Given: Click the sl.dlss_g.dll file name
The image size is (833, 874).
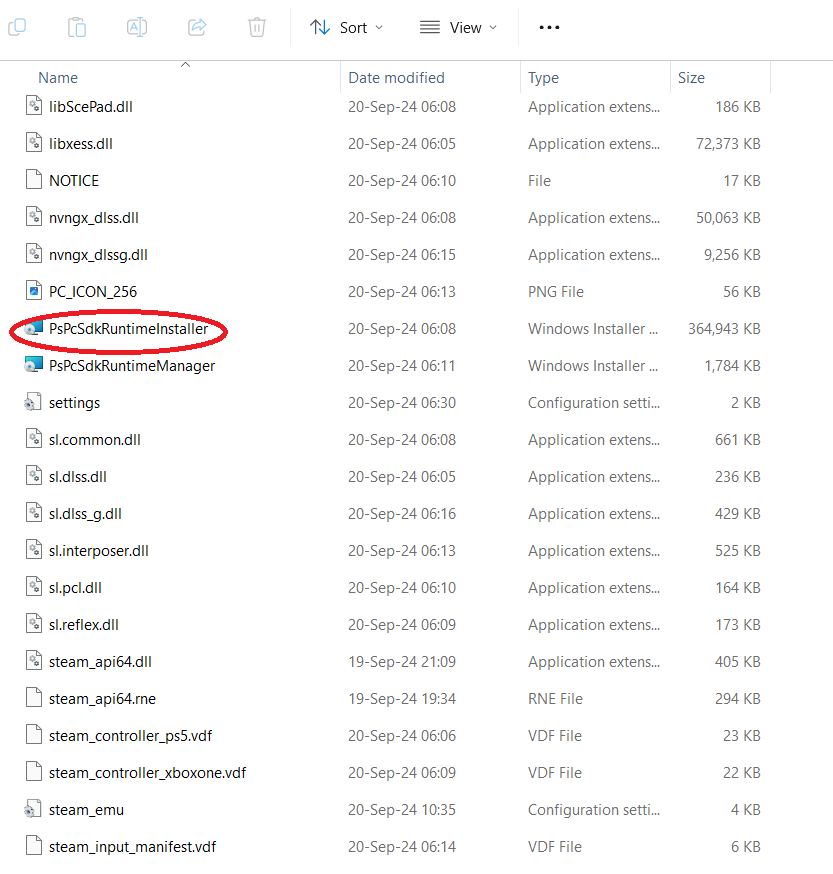Looking at the screenshot, I should click(x=85, y=514).
